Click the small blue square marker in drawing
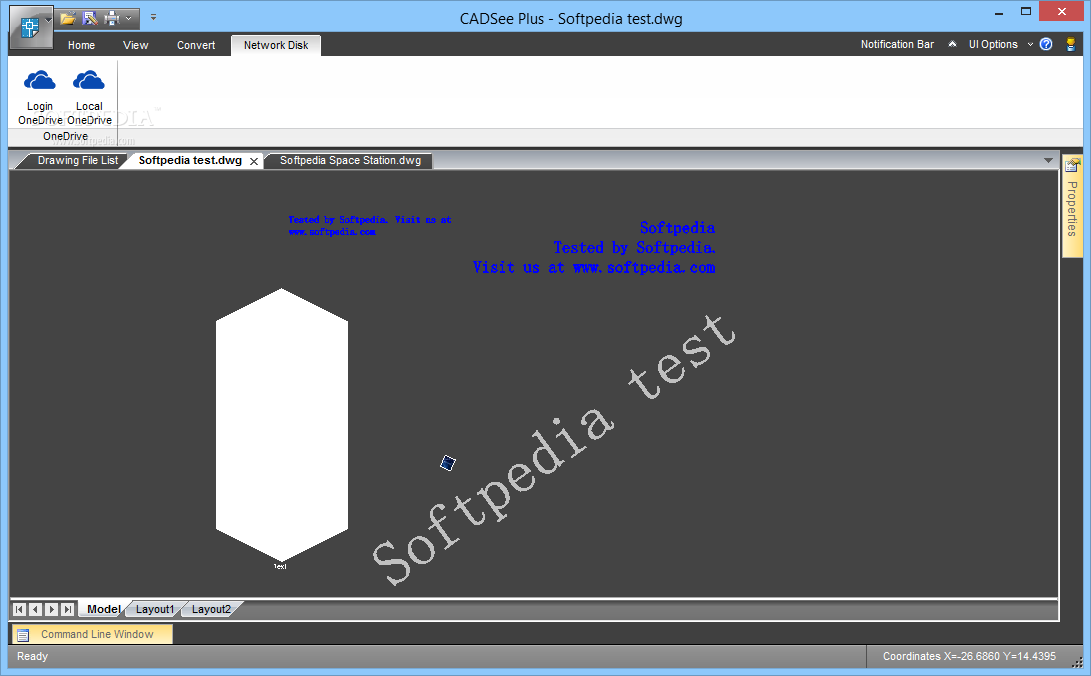 pyautogui.click(x=448, y=463)
